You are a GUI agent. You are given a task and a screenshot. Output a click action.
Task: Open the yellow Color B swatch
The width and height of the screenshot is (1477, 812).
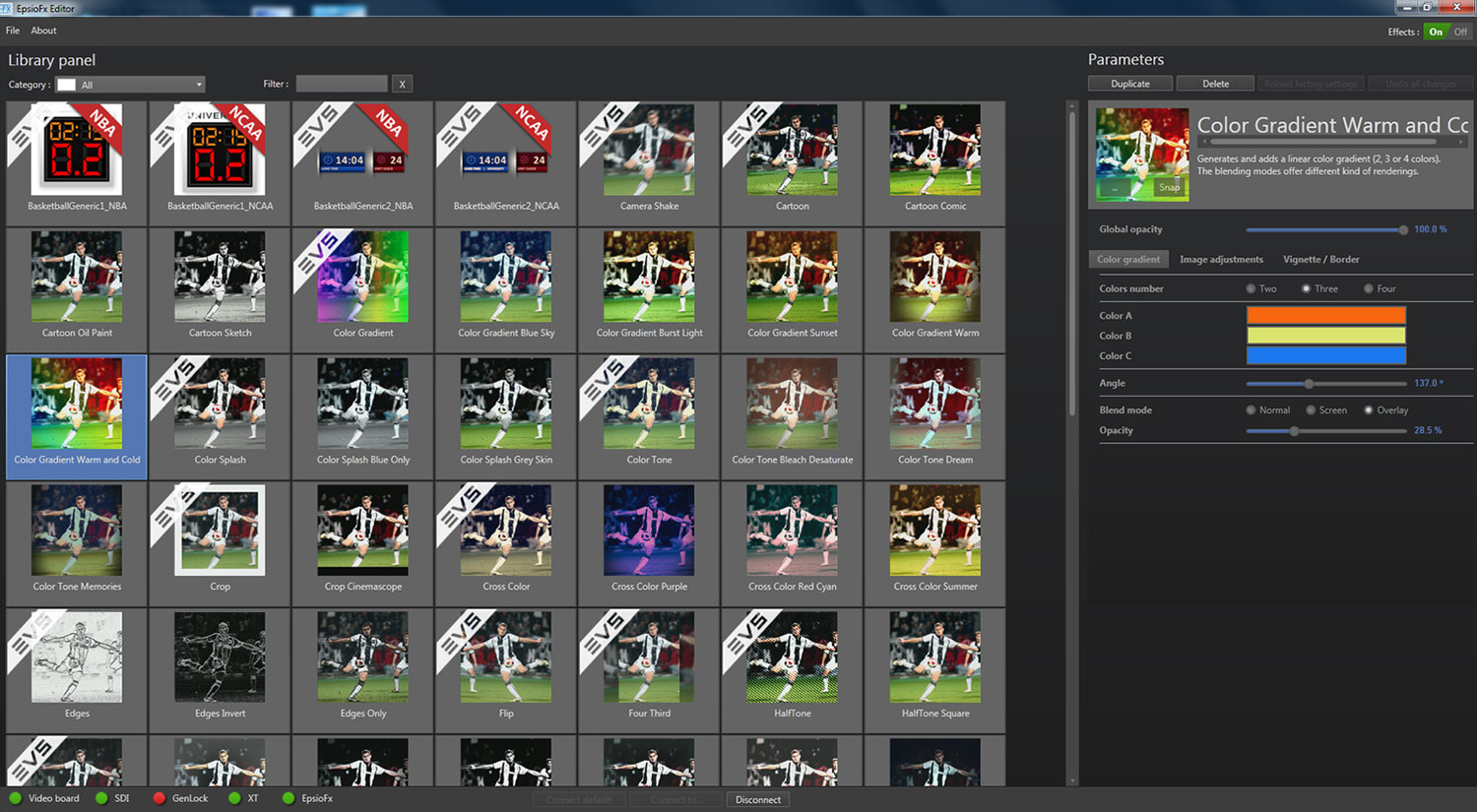pyautogui.click(x=1326, y=336)
